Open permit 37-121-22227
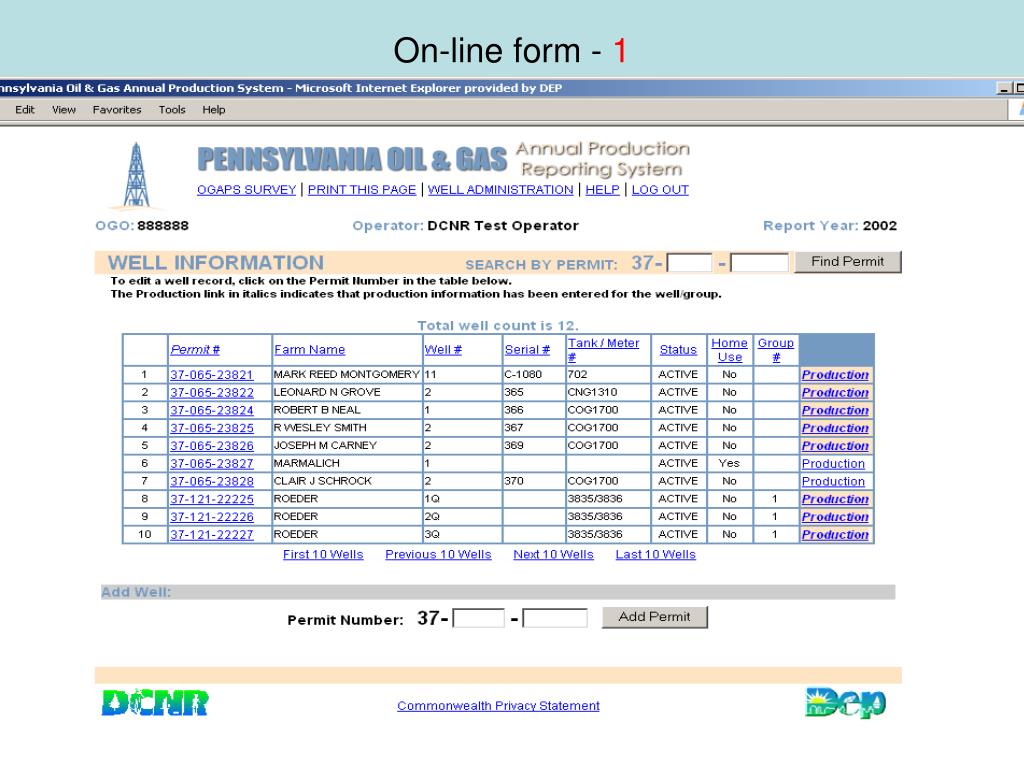The width and height of the screenshot is (1024, 768). point(212,534)
